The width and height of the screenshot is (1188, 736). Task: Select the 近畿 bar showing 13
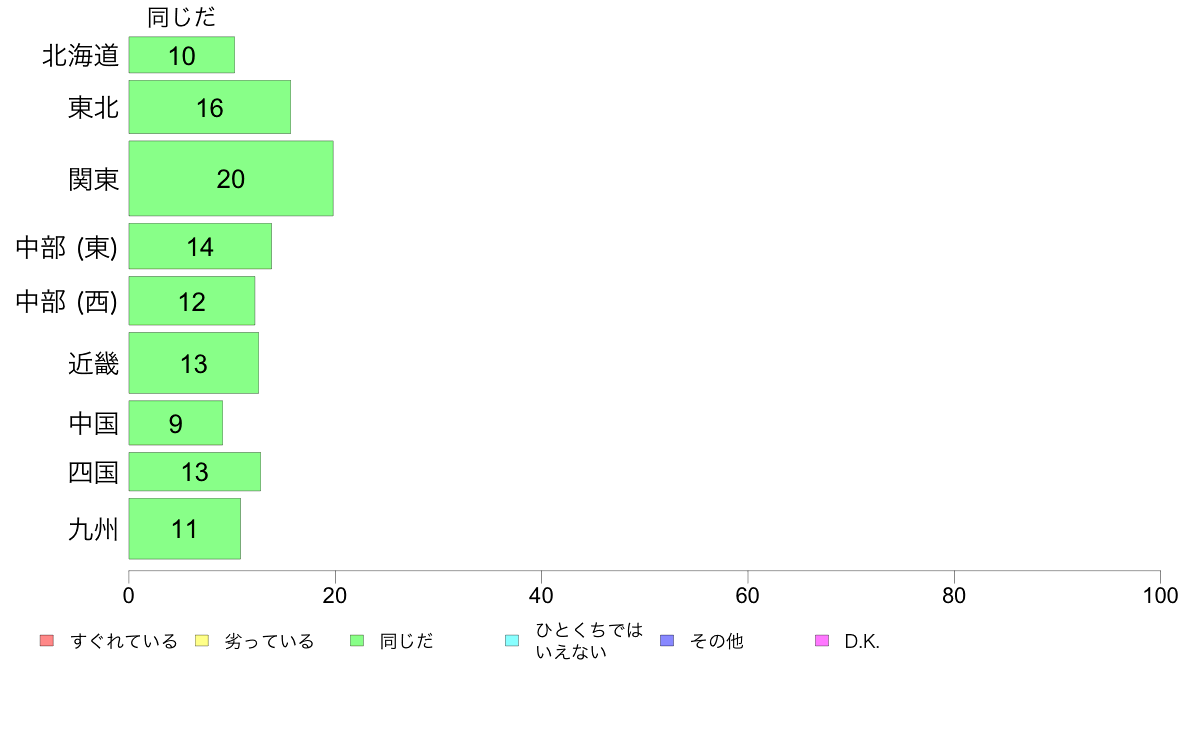[x=194, y=364]
